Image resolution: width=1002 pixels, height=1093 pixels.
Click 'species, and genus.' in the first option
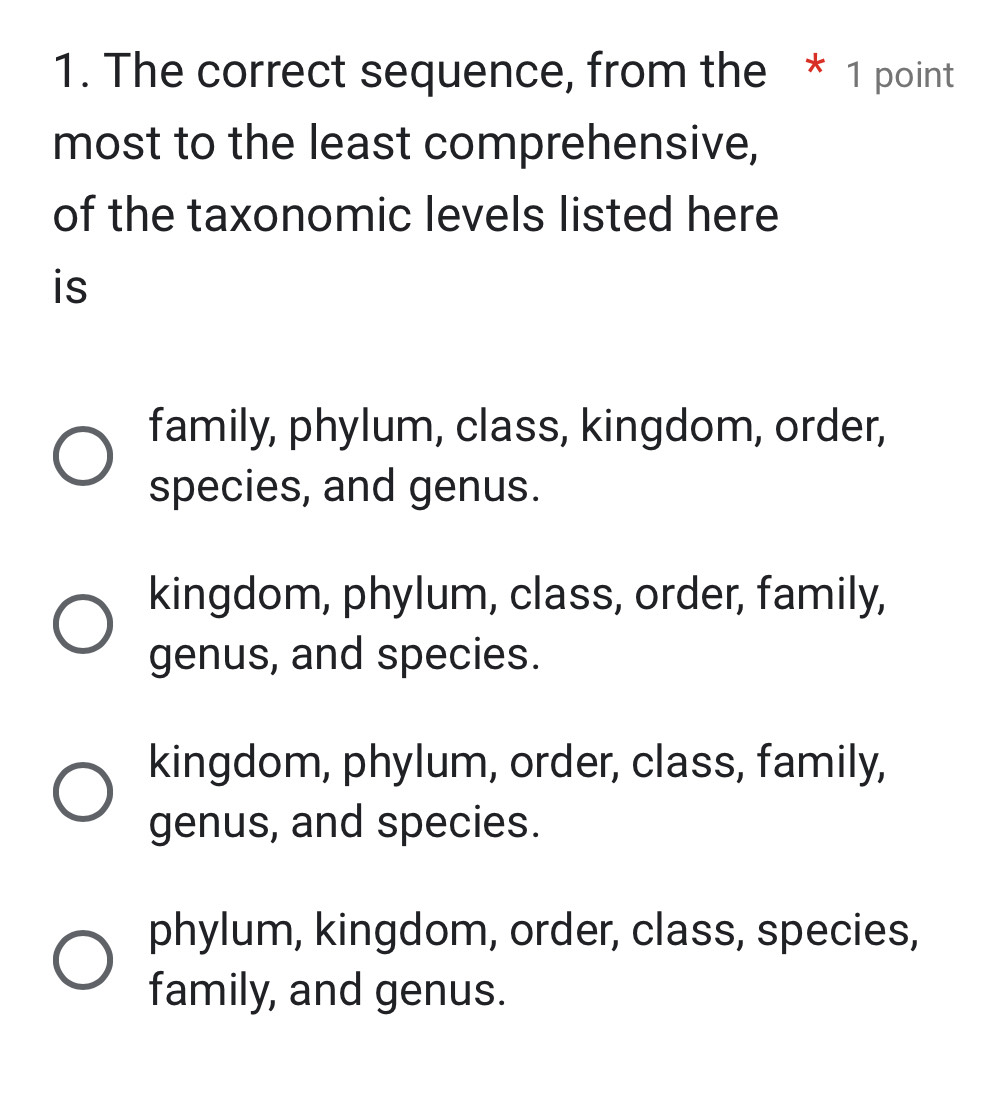[x=345, y=487]
